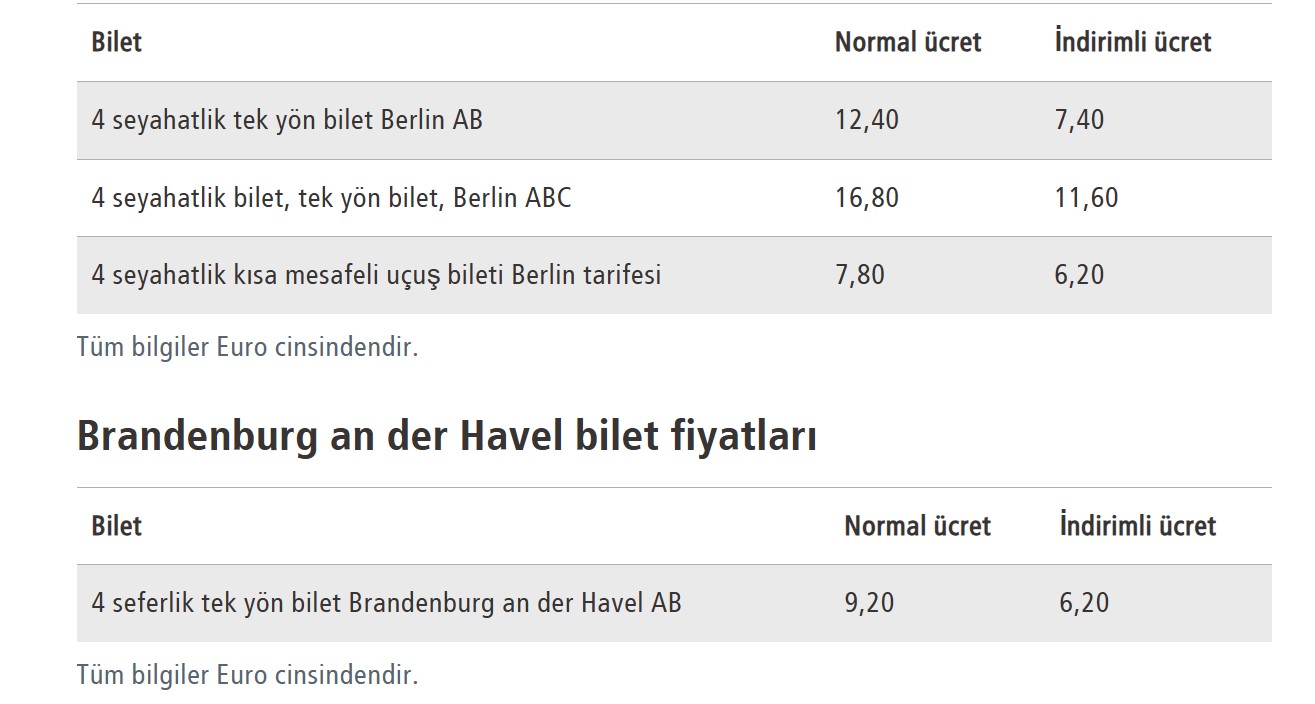Click the 9,20 normal fare value

[869, 603]
